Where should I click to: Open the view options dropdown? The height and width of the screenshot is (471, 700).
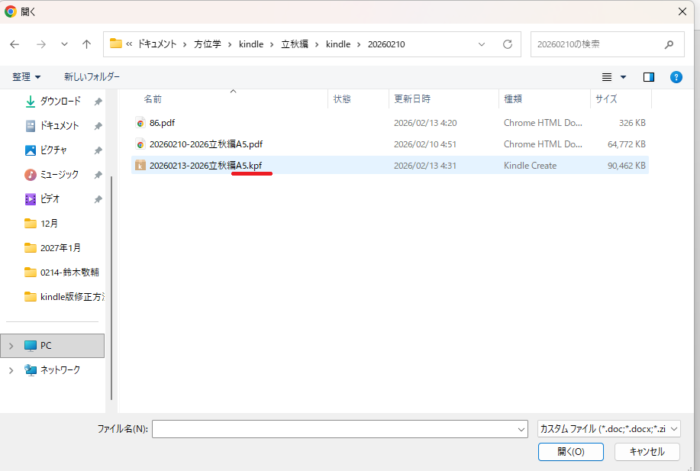tap(623, 77)
